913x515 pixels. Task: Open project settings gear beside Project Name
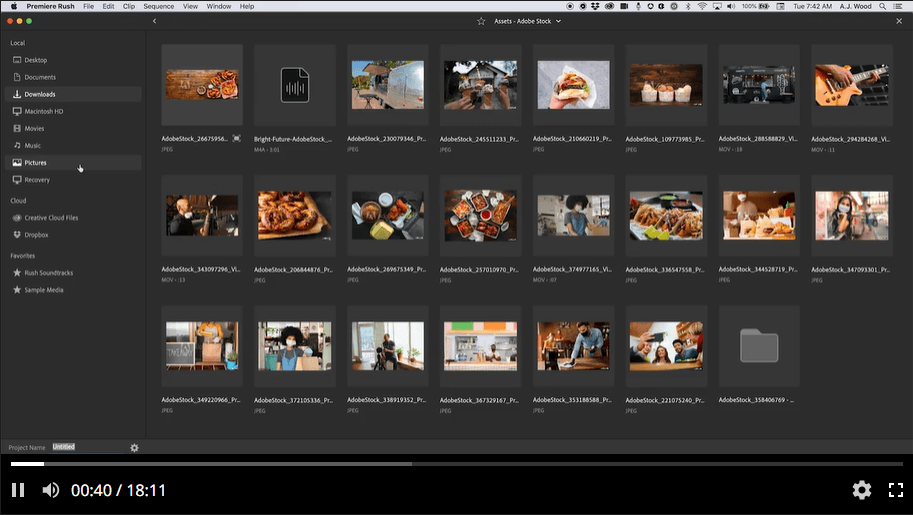click(x=135, y=448)
